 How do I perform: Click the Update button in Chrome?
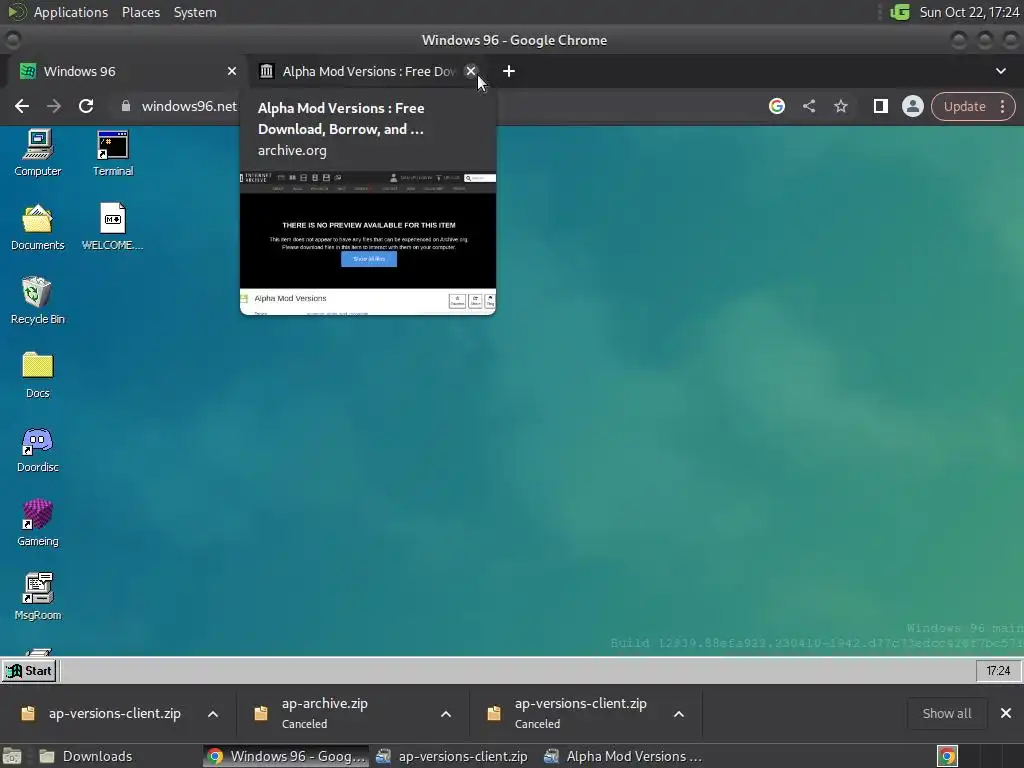(x=964, y=106)
